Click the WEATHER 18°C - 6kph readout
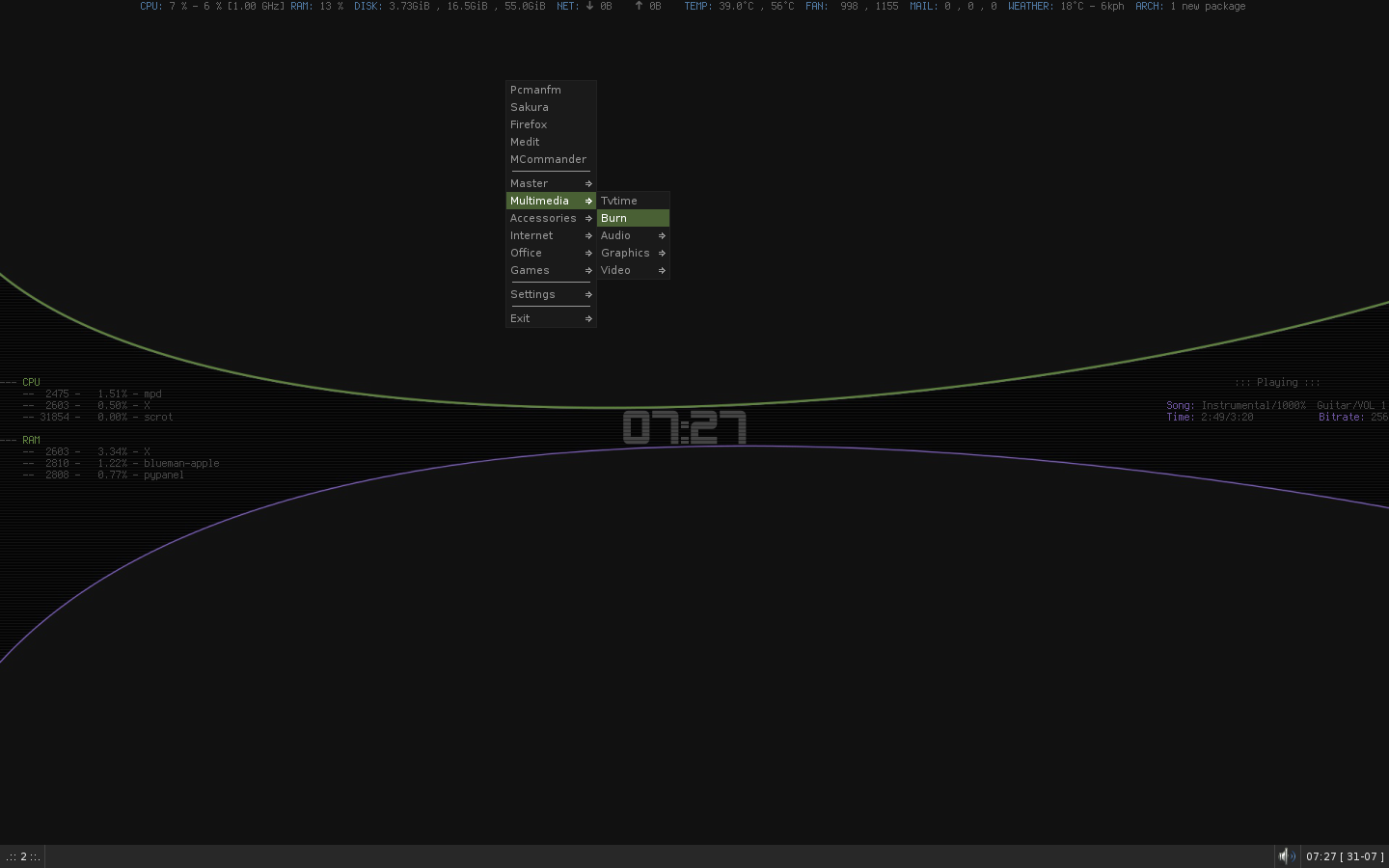The width and height of the screenshot is (1389, 868). pyautogui.click(x=1066, y=6)
